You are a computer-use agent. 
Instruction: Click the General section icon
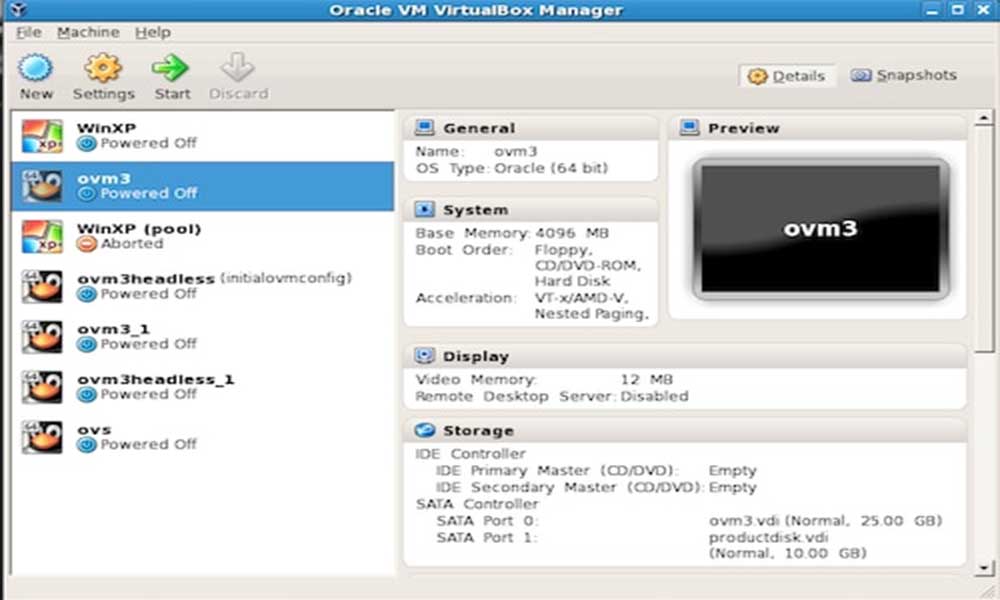tap(428, 127)
